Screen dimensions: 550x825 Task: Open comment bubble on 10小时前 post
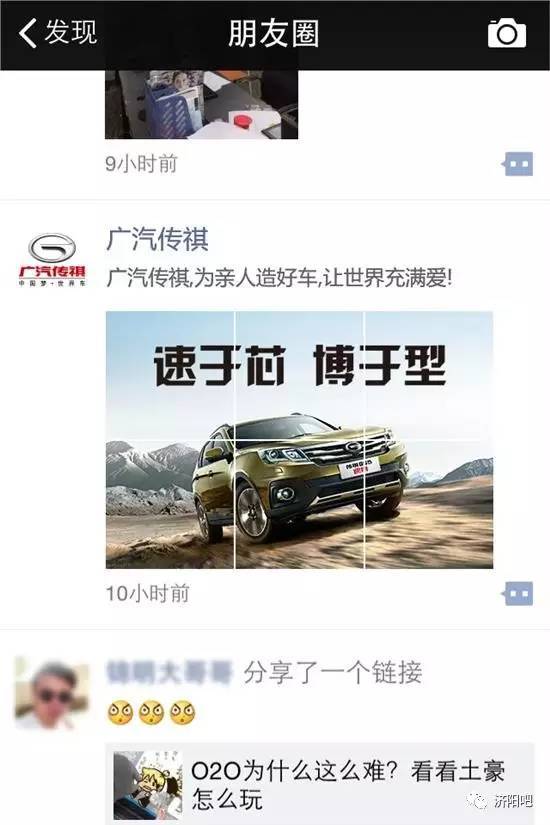click(x=517, y=593)
